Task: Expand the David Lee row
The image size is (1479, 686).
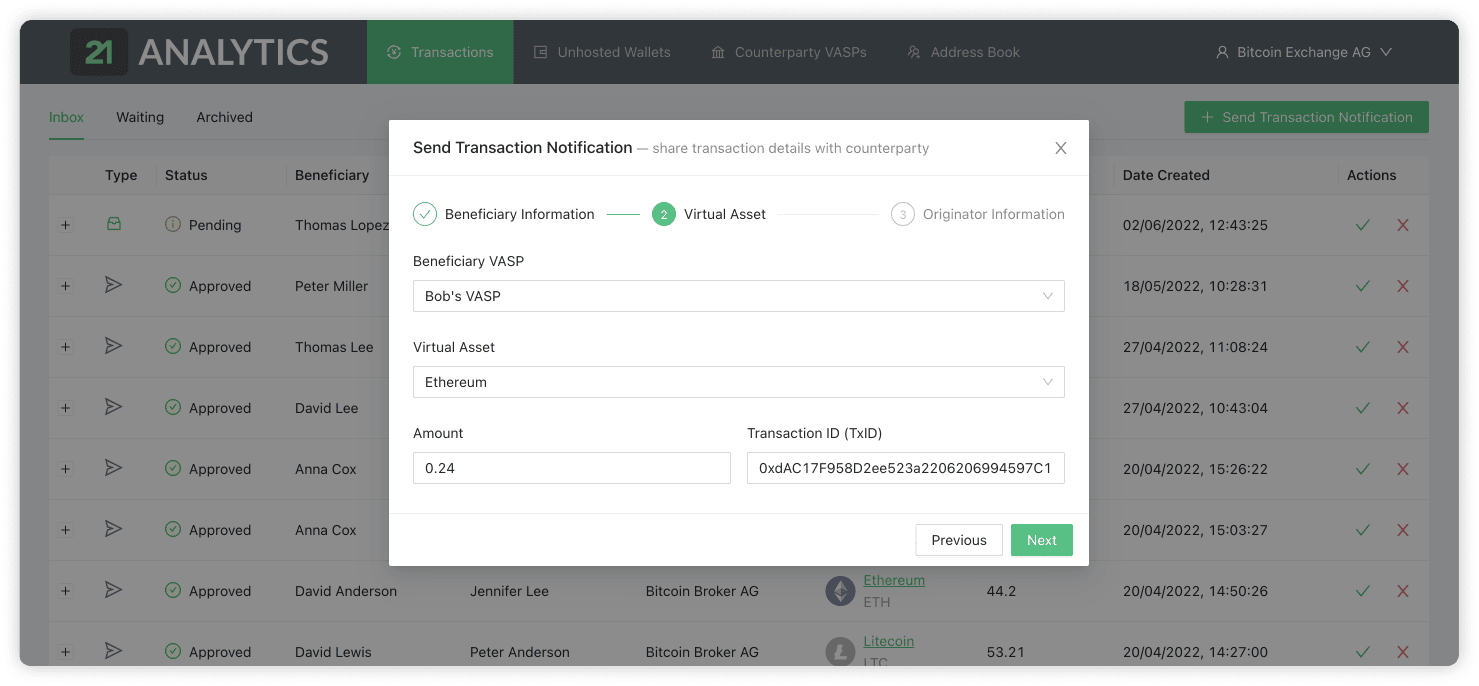Action: coord(65,408)
